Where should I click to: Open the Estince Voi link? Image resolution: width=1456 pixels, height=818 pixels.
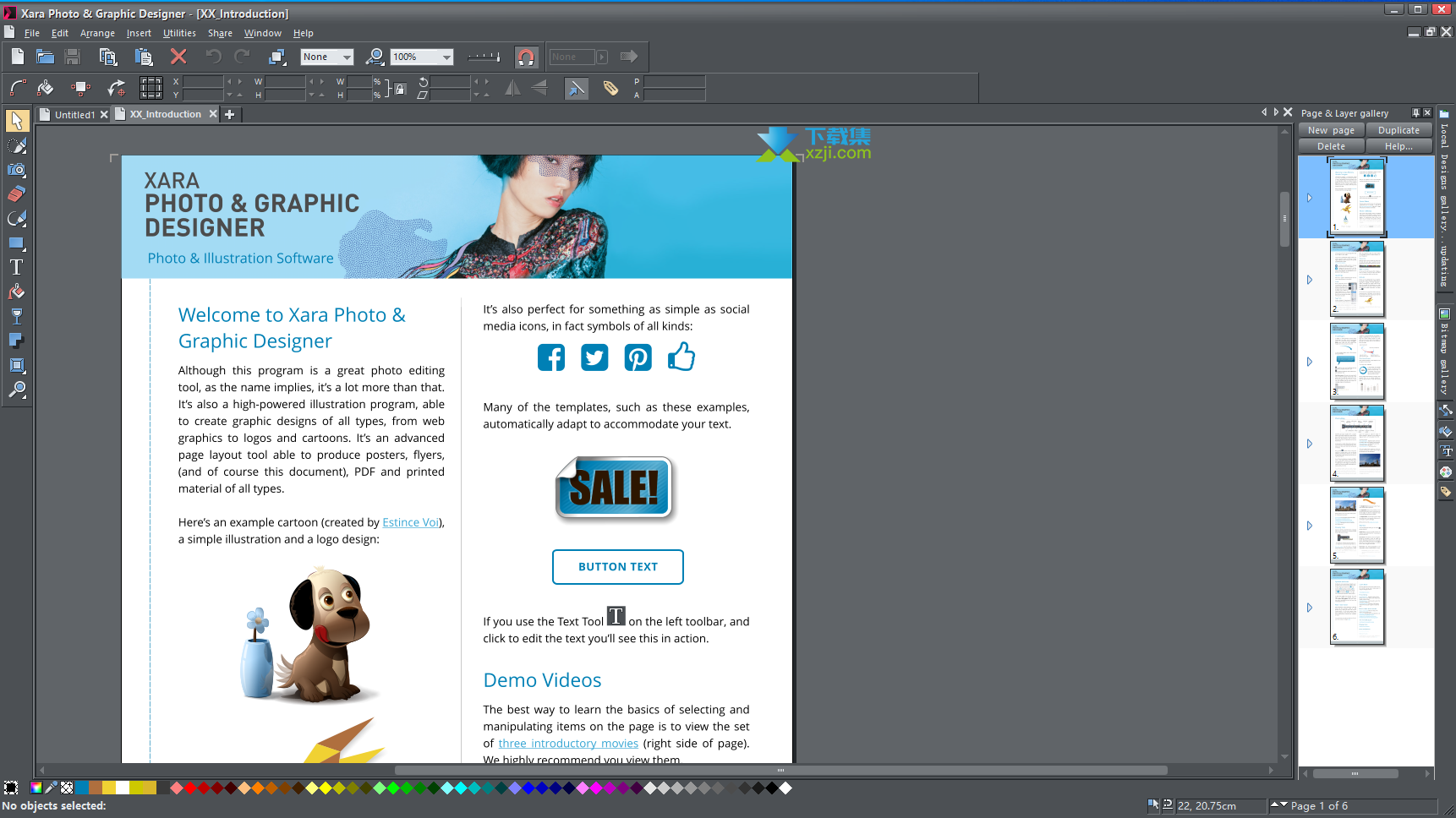[410, 522]
